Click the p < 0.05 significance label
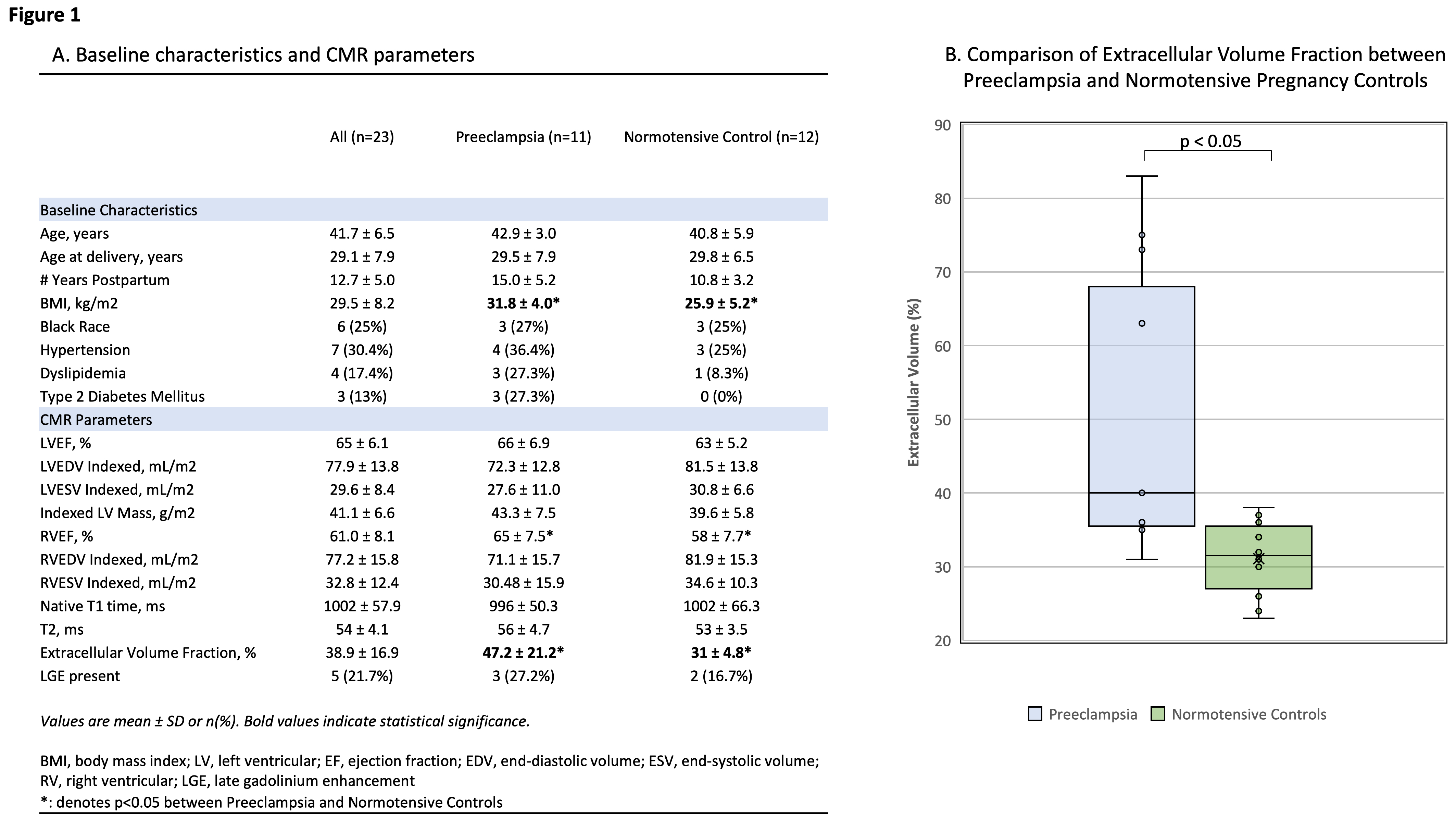1456x820 pixels. [x=1210, y=141]
